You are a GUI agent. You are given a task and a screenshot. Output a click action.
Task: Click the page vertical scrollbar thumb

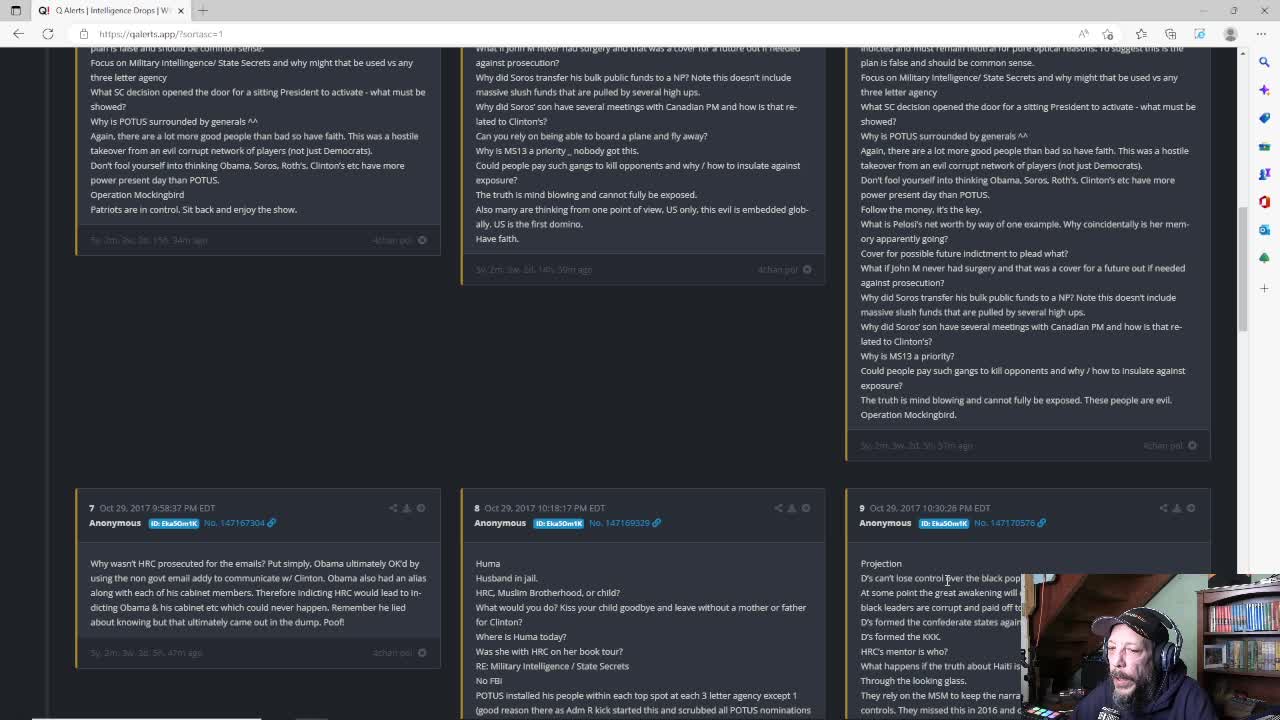(1243, 268)
